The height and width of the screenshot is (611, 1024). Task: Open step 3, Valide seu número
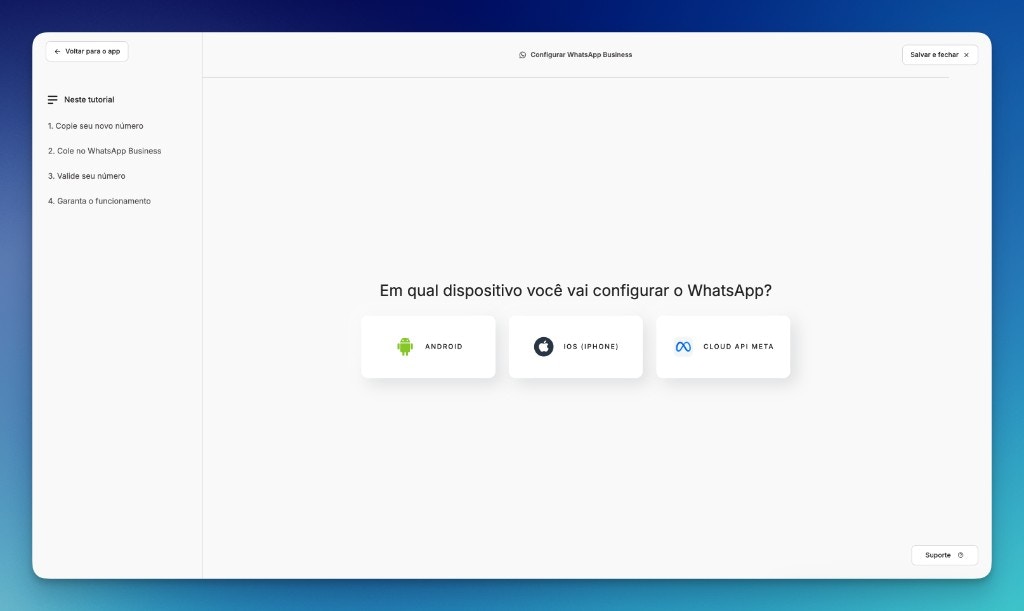click(x=86, y=176)
